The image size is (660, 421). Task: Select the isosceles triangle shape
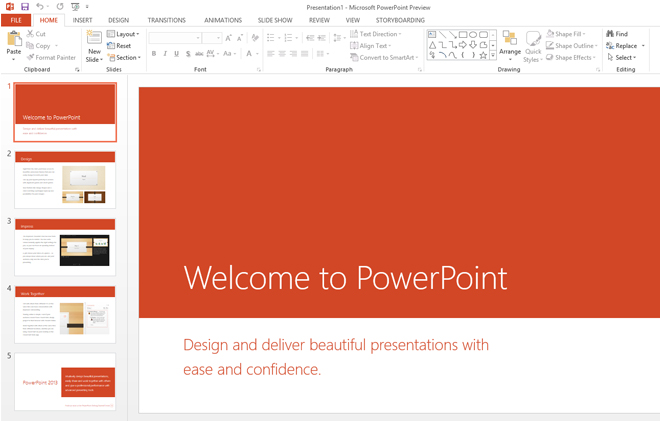[x=432, y=45]
